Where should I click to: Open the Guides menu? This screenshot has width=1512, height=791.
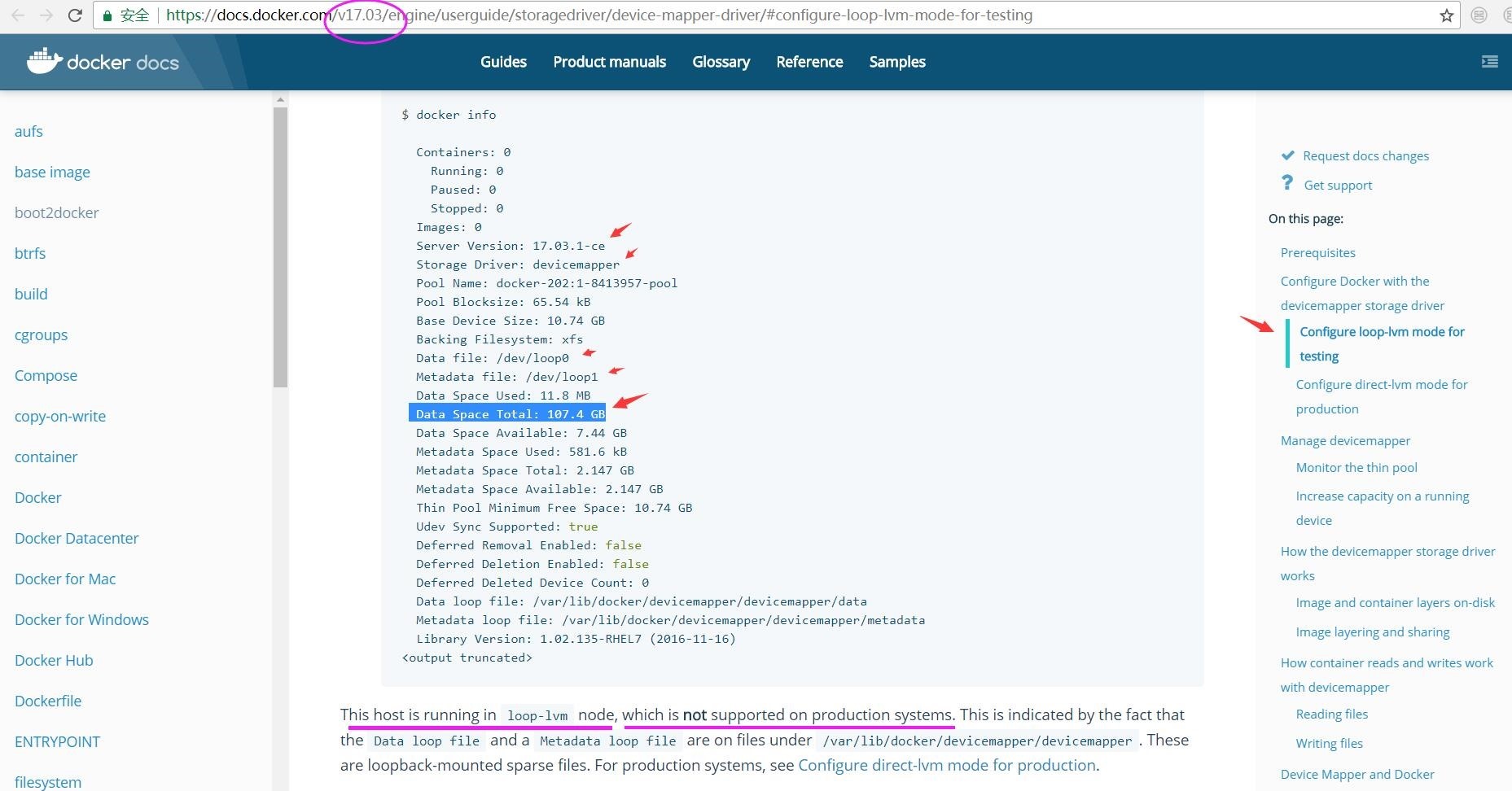click(x=503, y=62)
